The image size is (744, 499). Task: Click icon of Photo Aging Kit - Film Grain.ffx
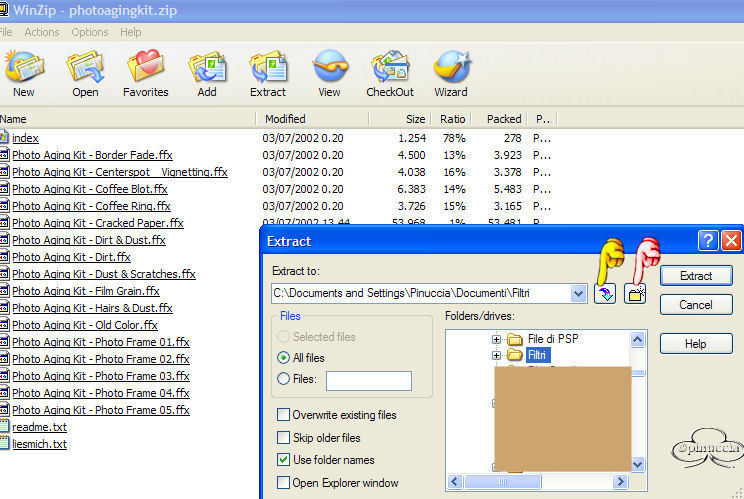pyautogui.click(x=4, y=291)
